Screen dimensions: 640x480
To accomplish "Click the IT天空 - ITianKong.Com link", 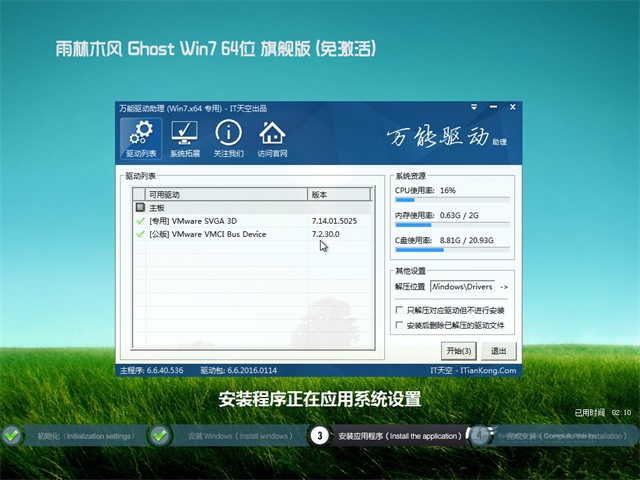I will pos(473,371).
